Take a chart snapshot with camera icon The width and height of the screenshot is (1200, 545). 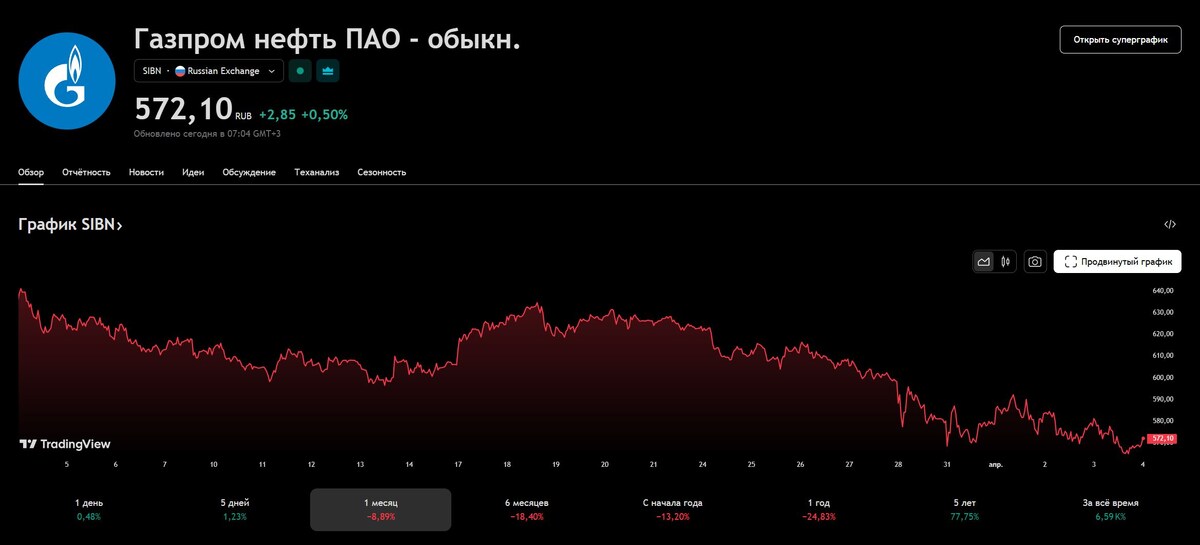1035,262
